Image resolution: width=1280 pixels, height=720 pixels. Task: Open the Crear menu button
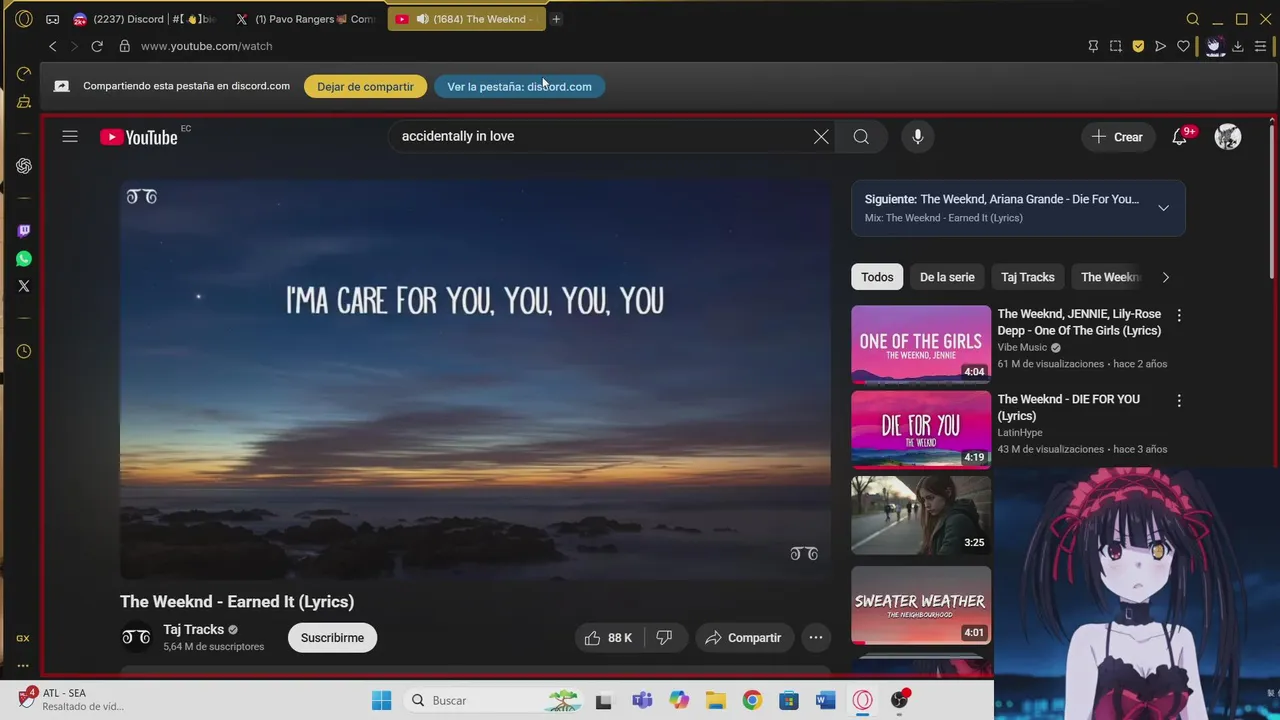1118,137
